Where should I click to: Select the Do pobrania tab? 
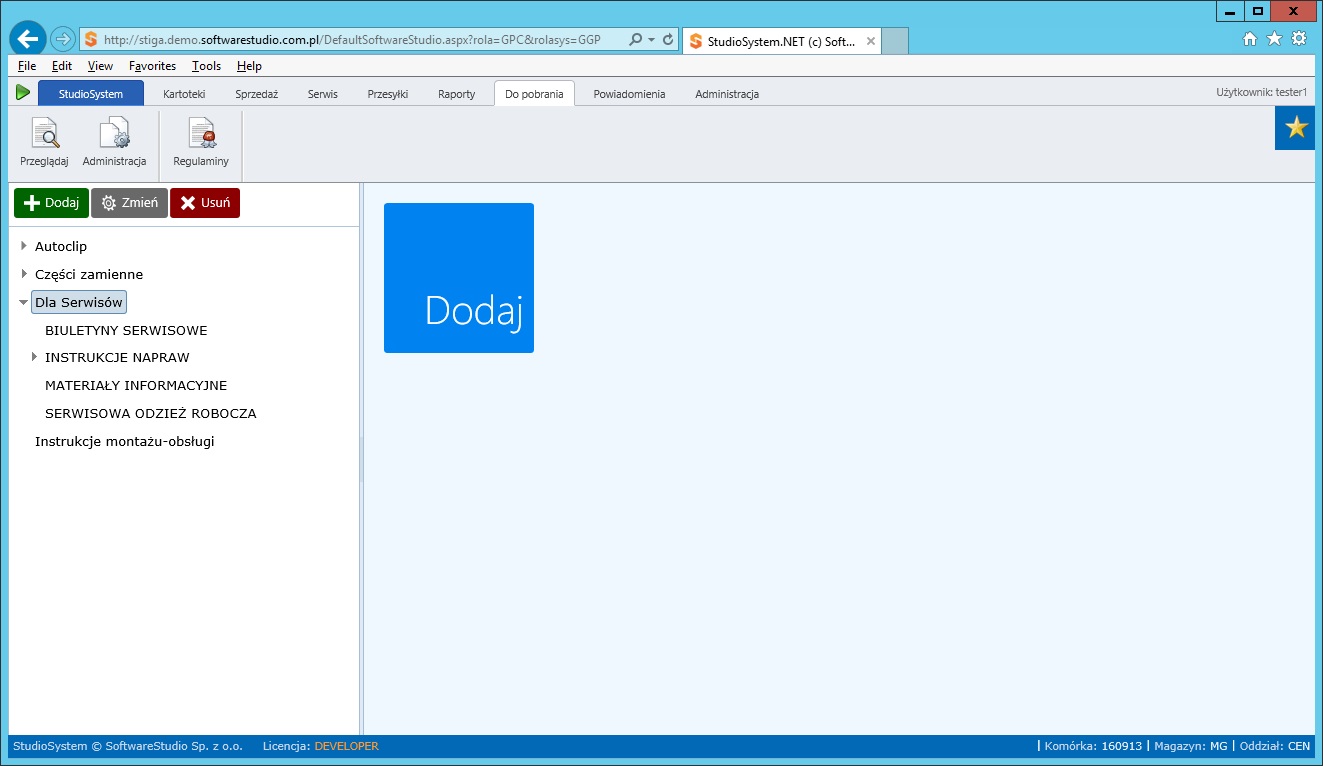[534, 94]
